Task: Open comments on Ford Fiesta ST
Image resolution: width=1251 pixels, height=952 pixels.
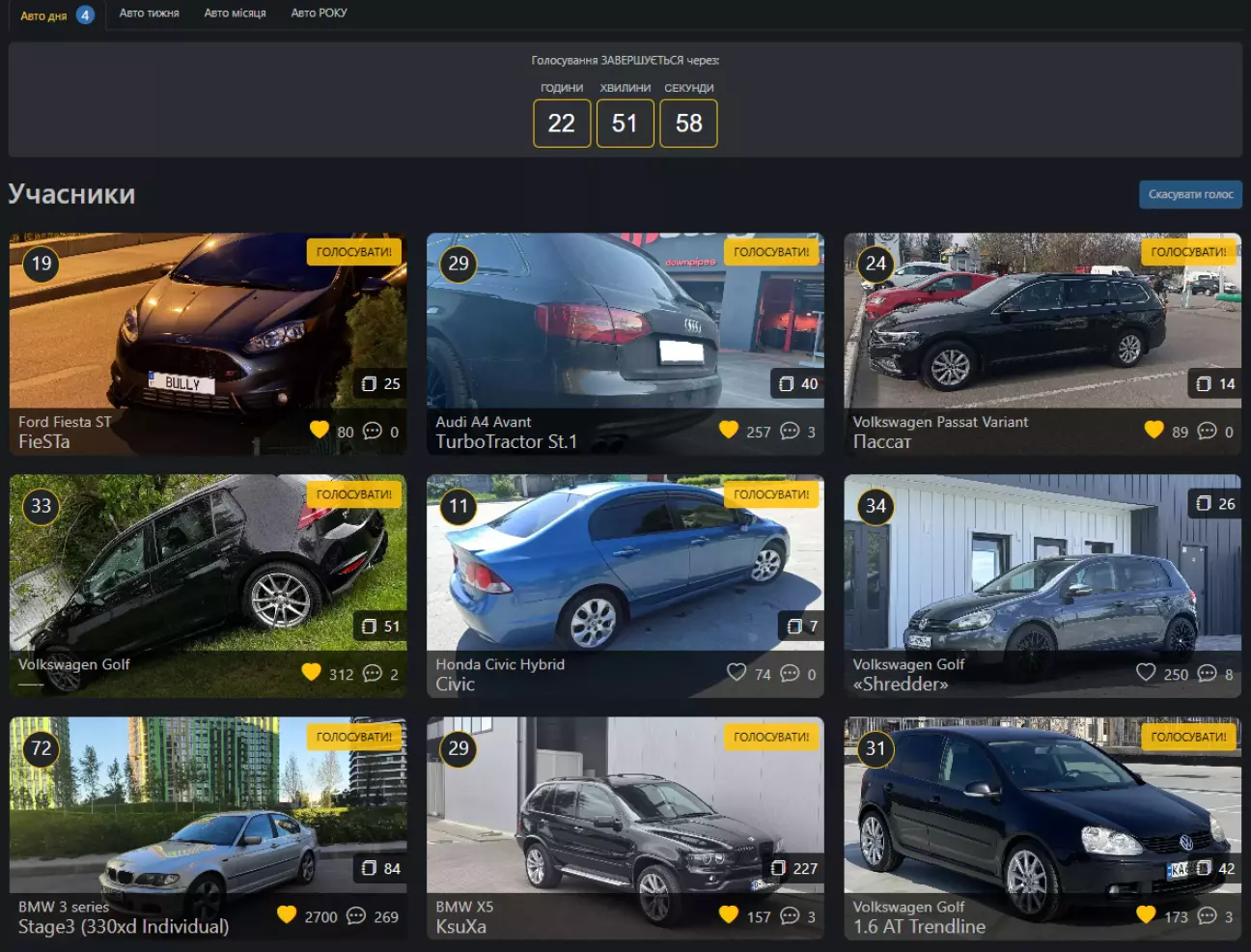Action: tap(373, 431)
